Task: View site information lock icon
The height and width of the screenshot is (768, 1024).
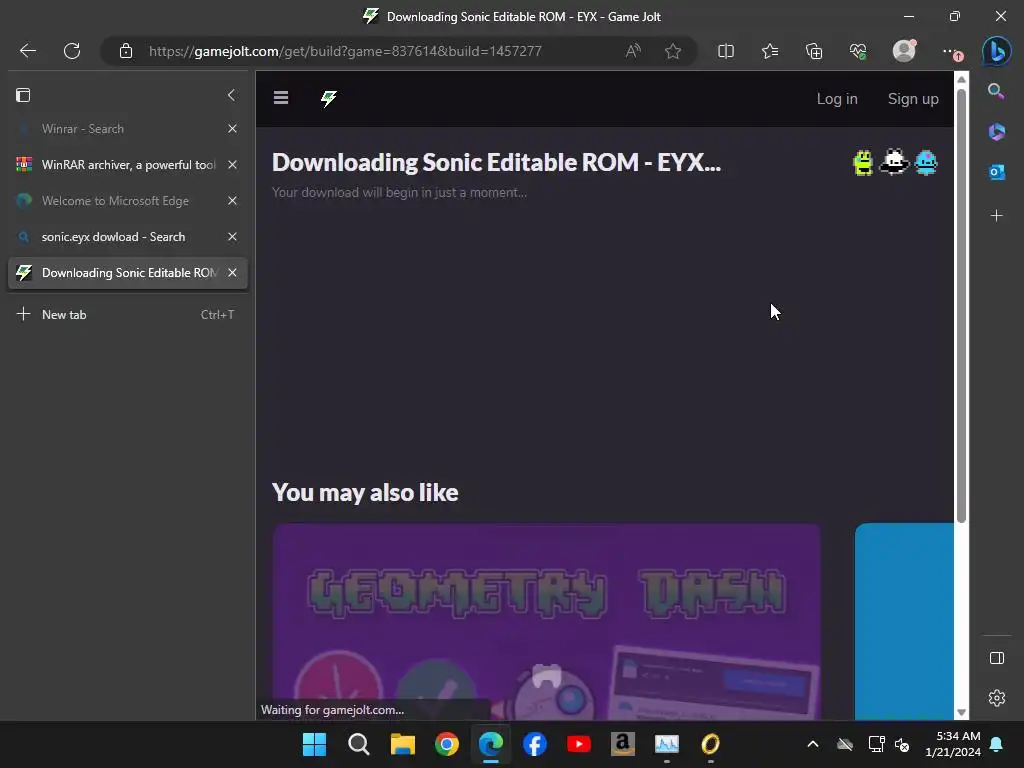Action: [x=126, y=51]
